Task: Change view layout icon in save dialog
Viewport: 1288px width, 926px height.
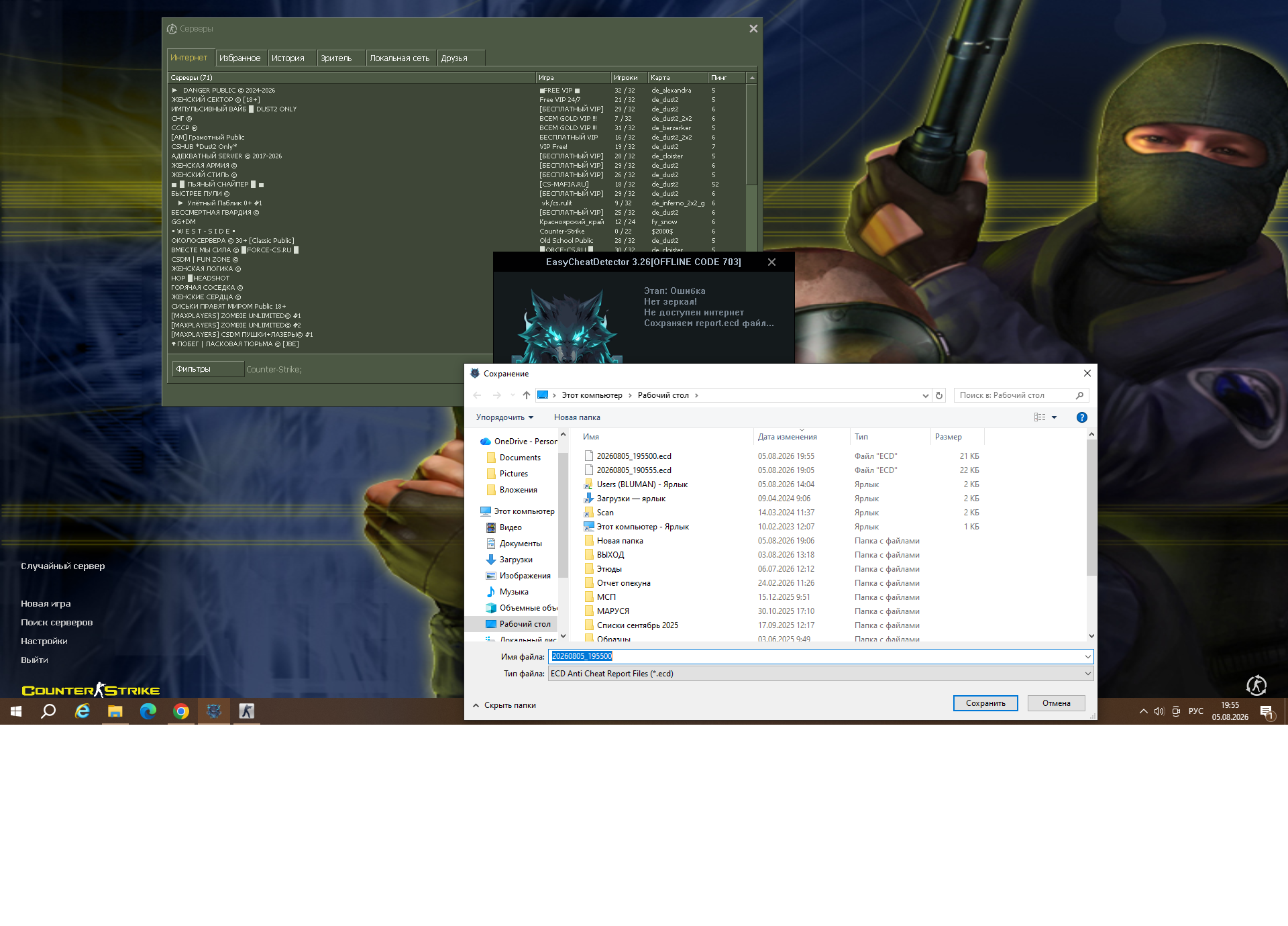Action: click(1040, 417)
